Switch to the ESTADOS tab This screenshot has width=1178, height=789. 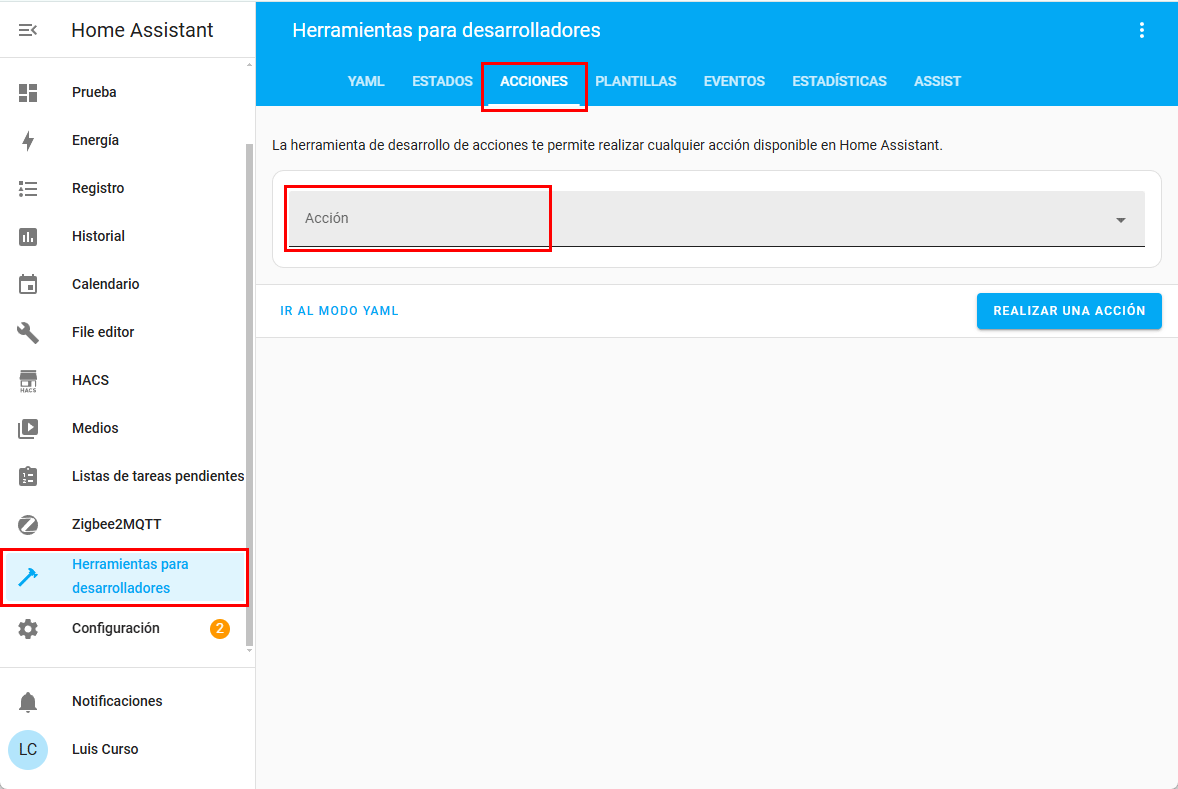(x=443, y=81)
